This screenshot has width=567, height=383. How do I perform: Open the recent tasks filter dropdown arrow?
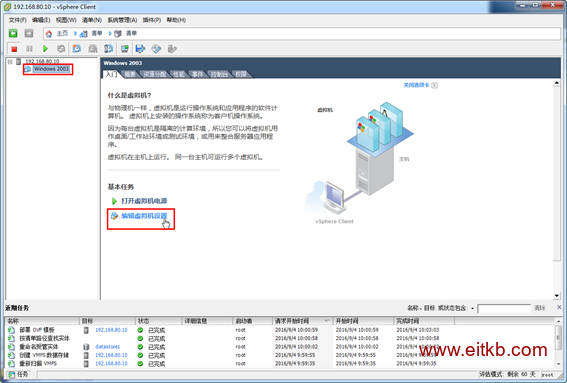[x=472, y=308]
